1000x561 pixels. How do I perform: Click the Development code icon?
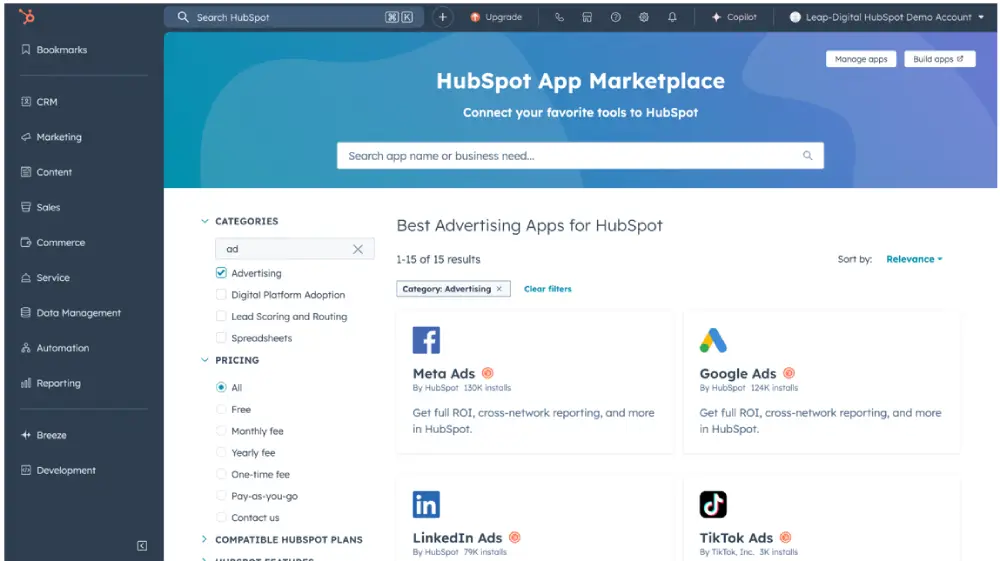26,470
